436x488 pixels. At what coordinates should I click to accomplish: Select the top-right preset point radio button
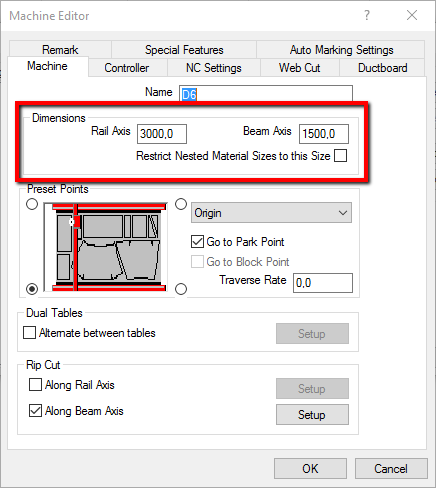click(x=181, y=204)
